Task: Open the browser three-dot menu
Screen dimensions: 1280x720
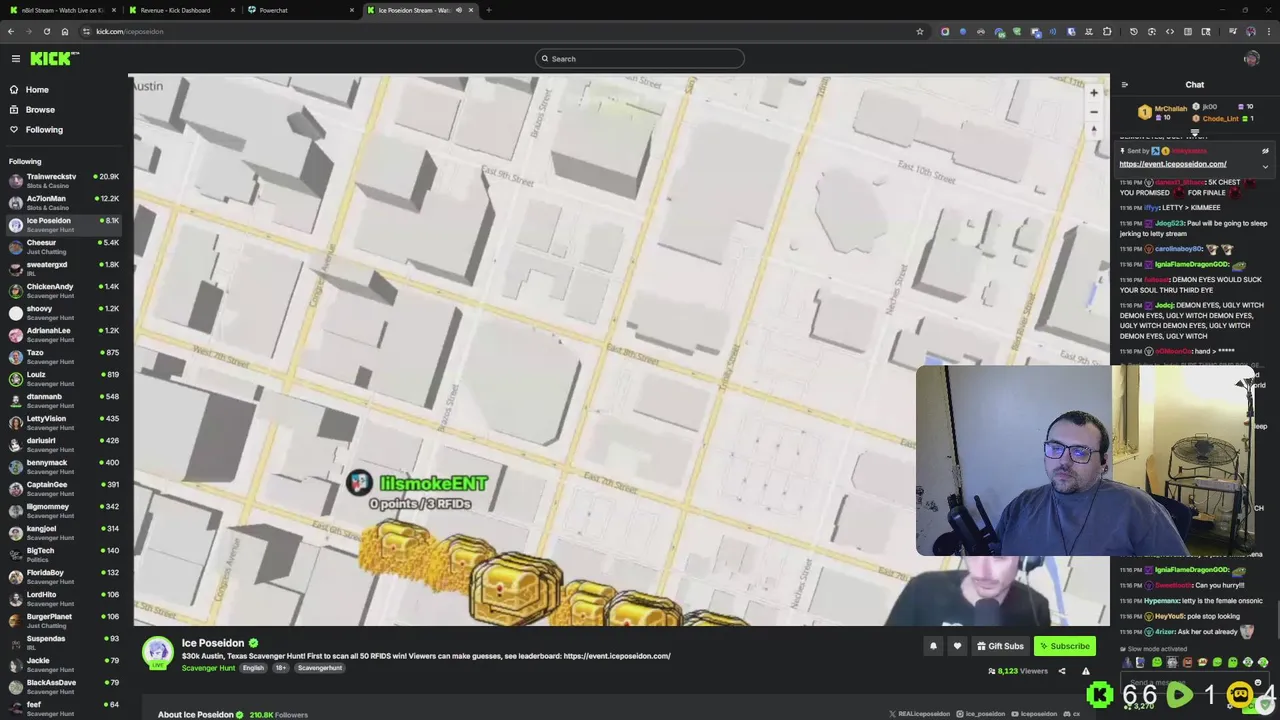Action: (x=1269, y=31)
